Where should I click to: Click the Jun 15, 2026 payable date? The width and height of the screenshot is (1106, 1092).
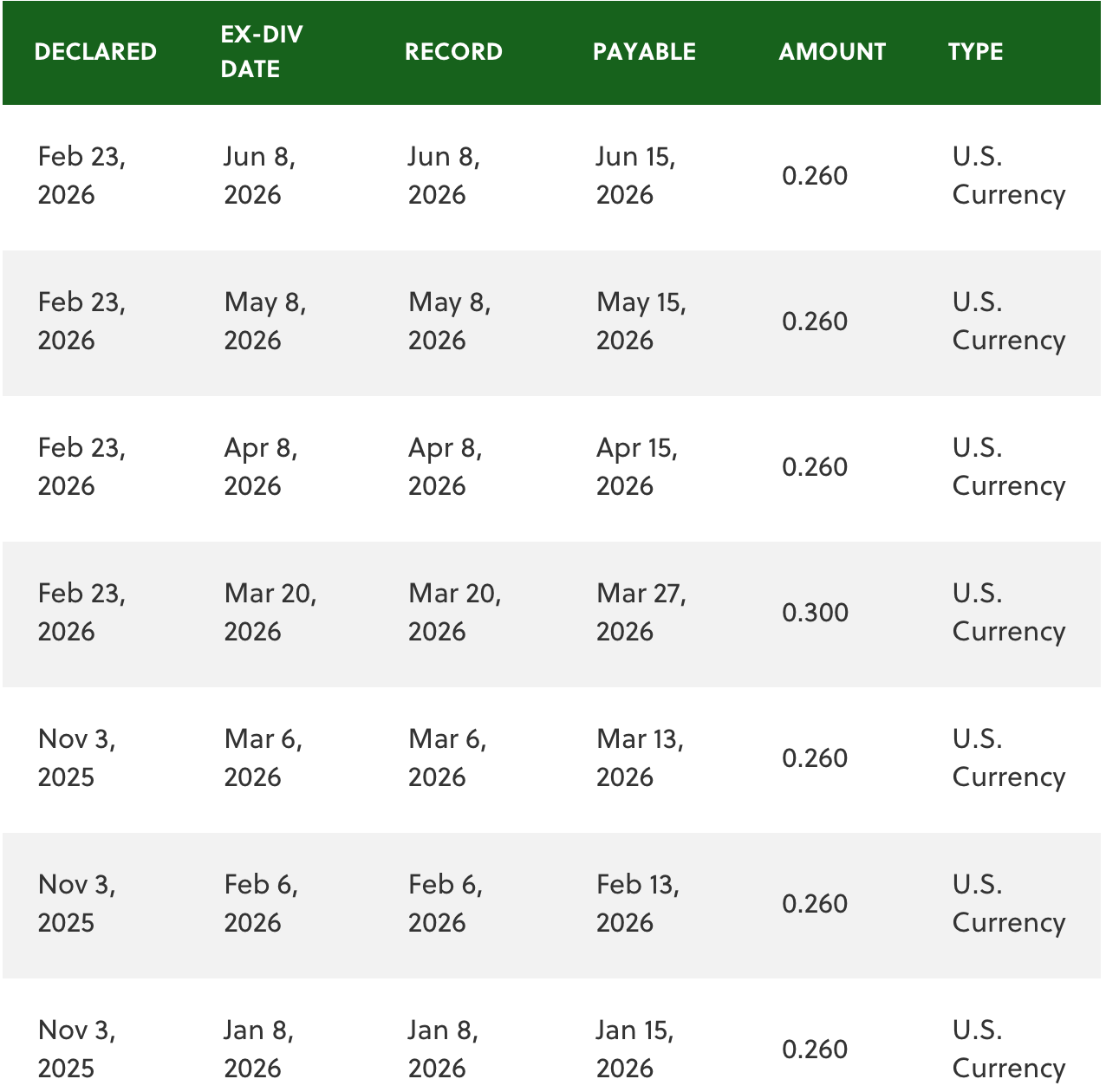click(x=635, y=176)
